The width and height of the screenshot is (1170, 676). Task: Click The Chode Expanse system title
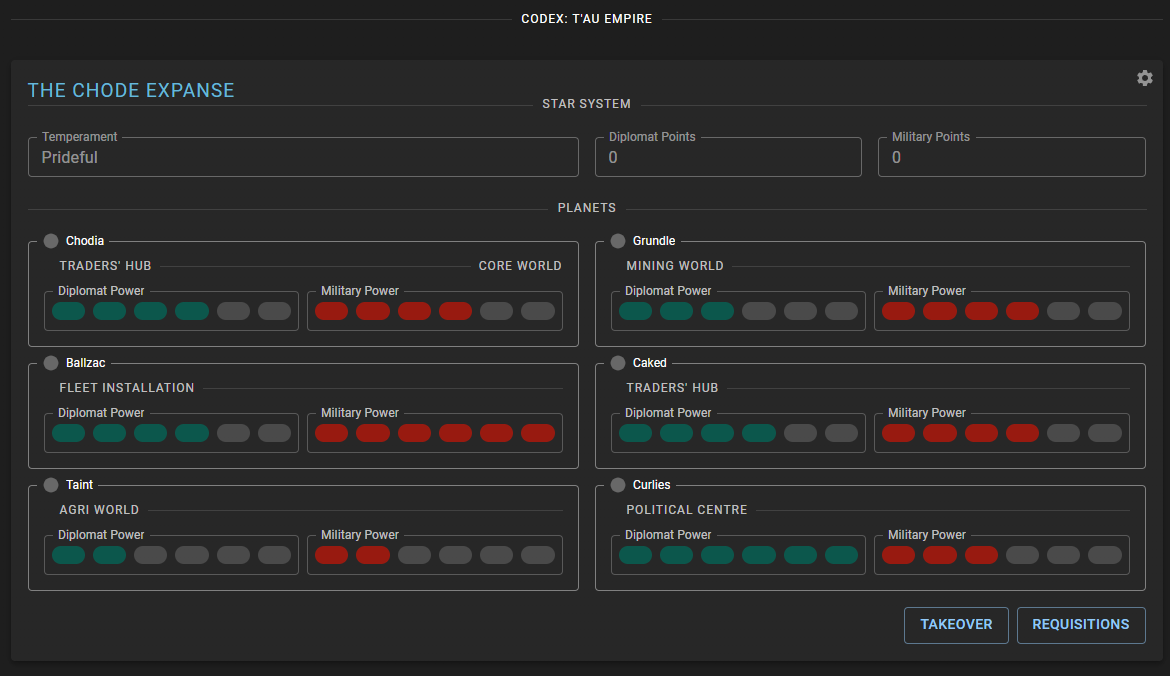[x=131, y=90]
